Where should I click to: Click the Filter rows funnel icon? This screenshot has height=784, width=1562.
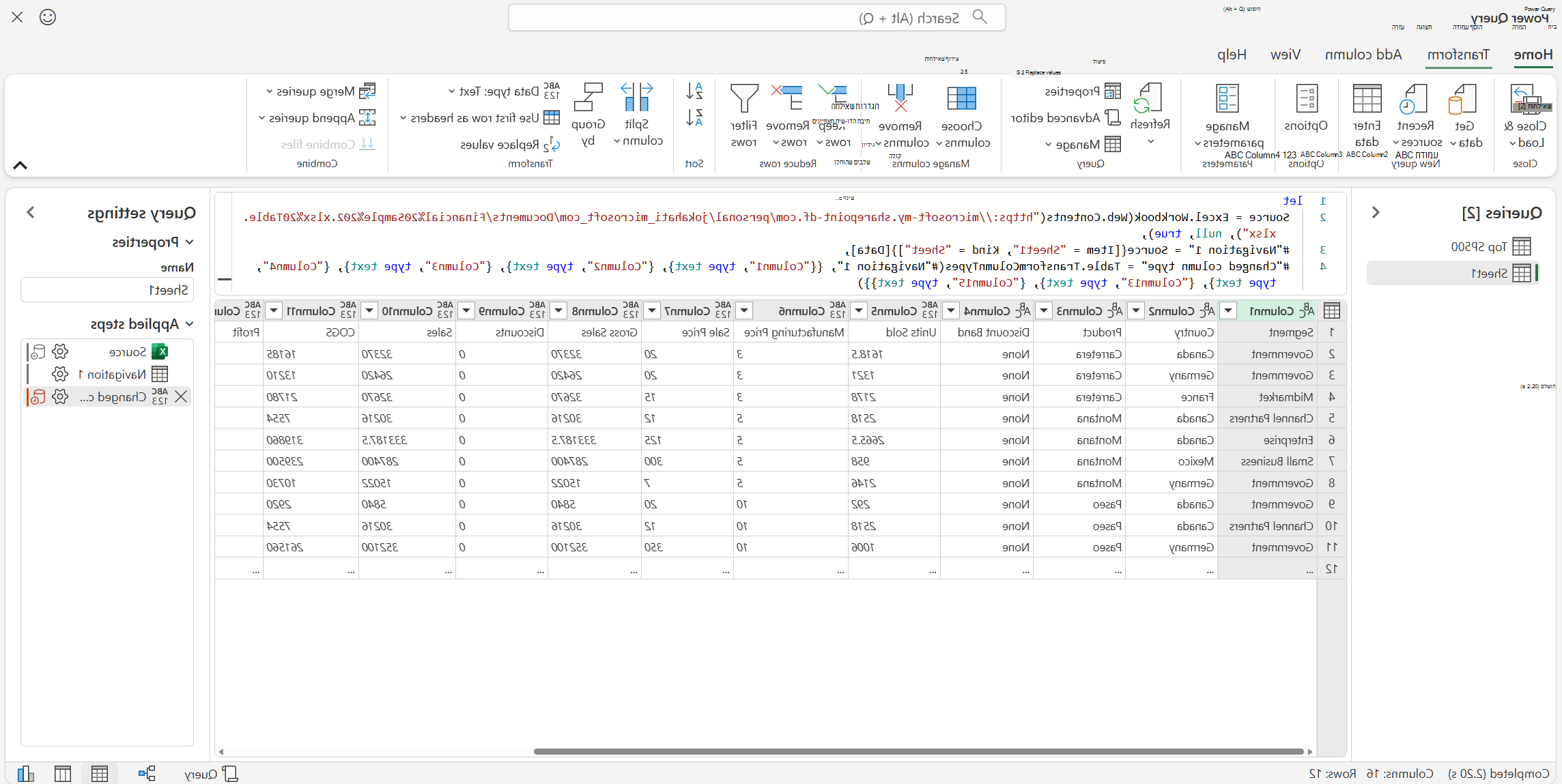(x=744, y=100)
